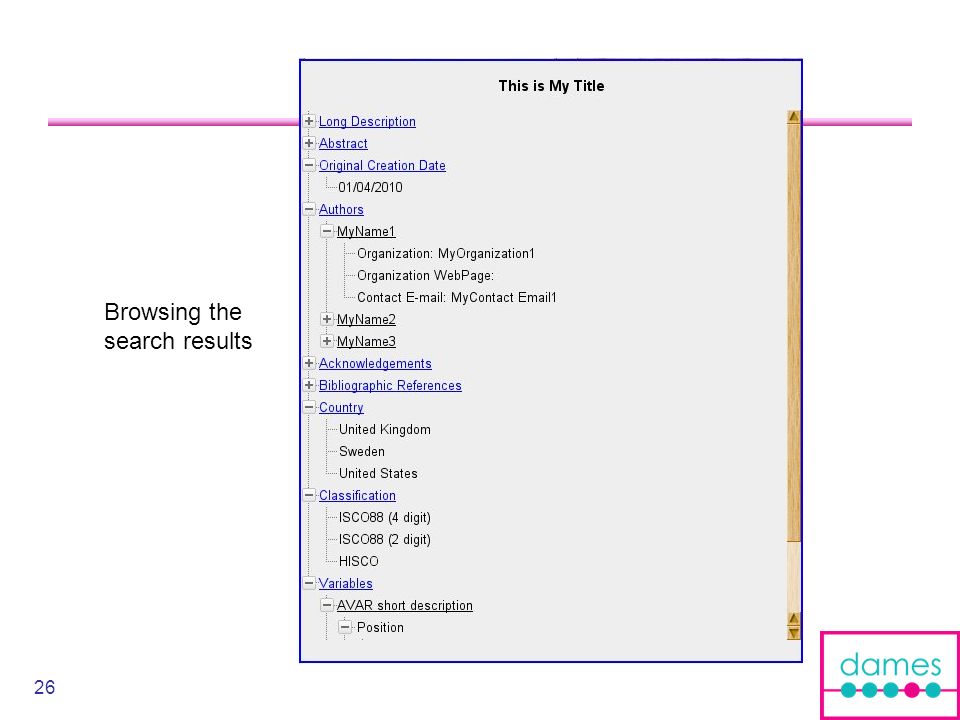Click the dames logo
This screenshot has height=720, width=960.
[x=890, y=676]
